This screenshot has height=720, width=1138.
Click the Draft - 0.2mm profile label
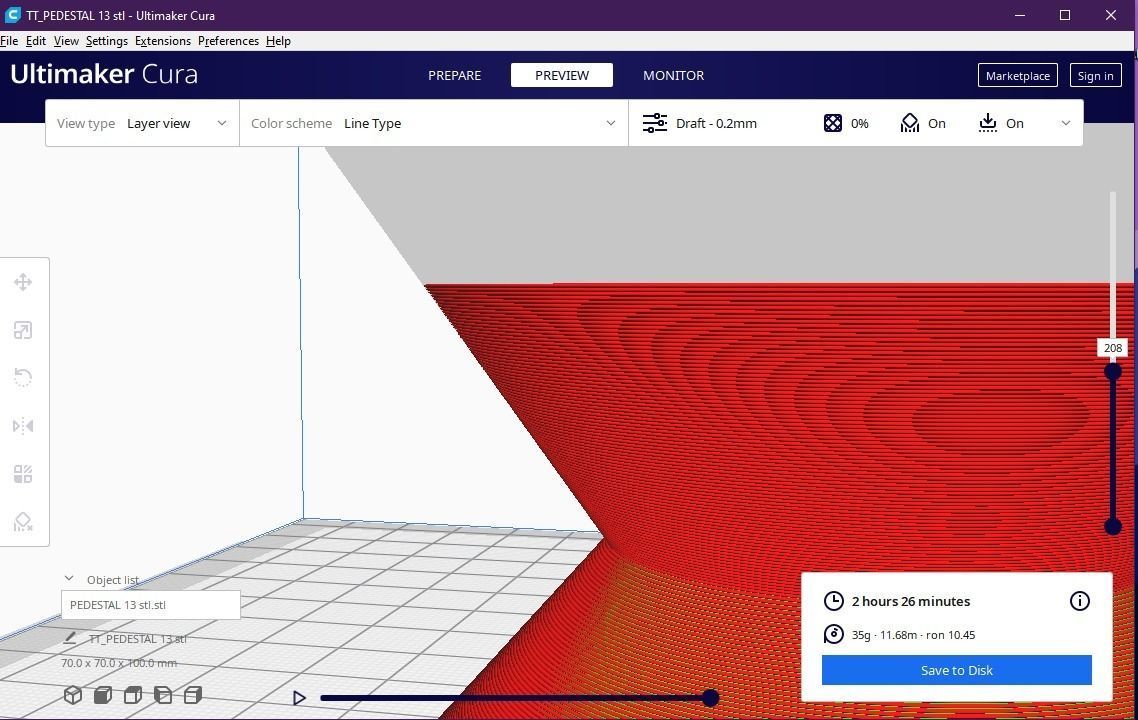[x=716, y=123]
